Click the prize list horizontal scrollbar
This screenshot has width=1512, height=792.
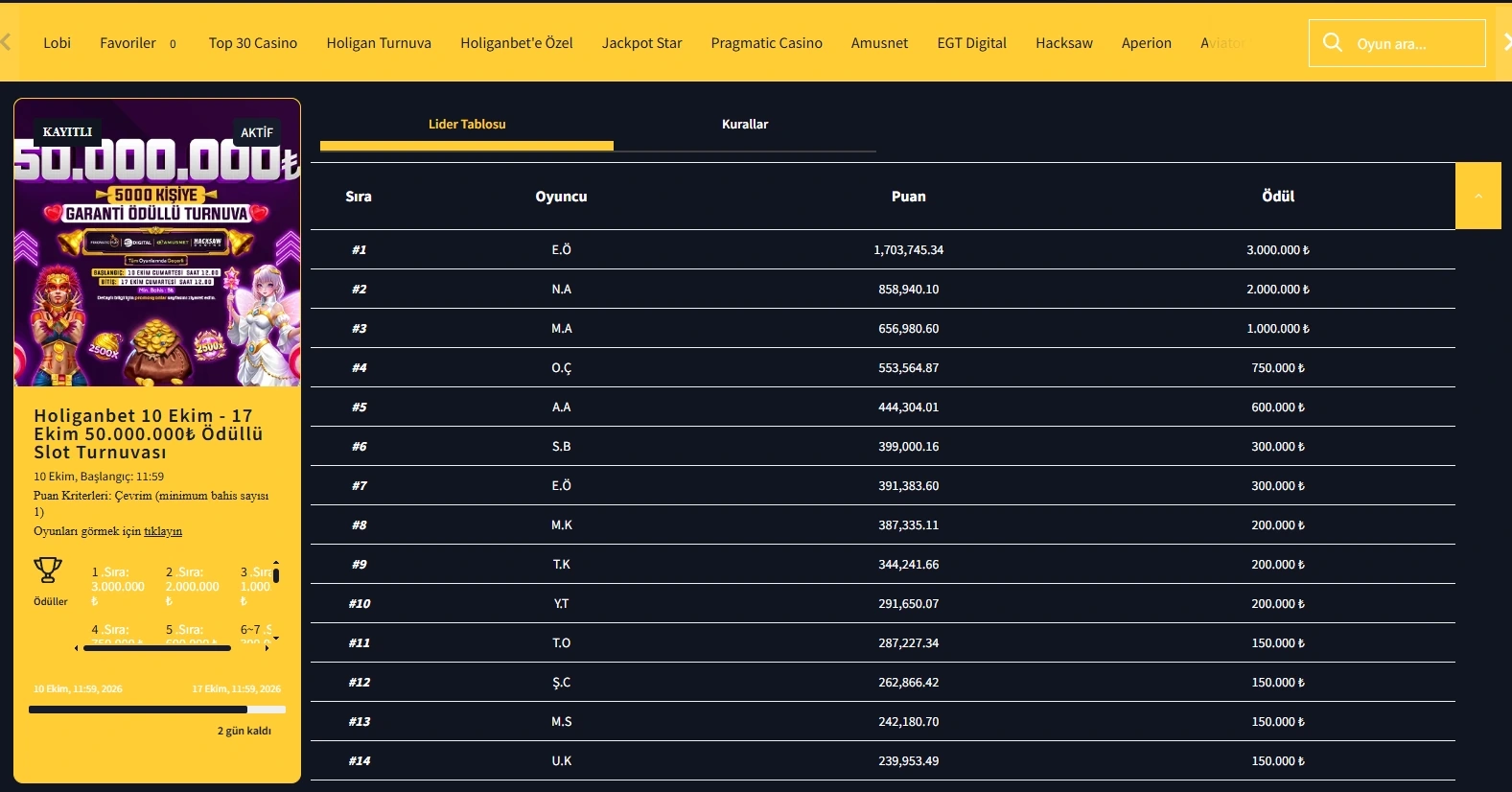(157, 648)
